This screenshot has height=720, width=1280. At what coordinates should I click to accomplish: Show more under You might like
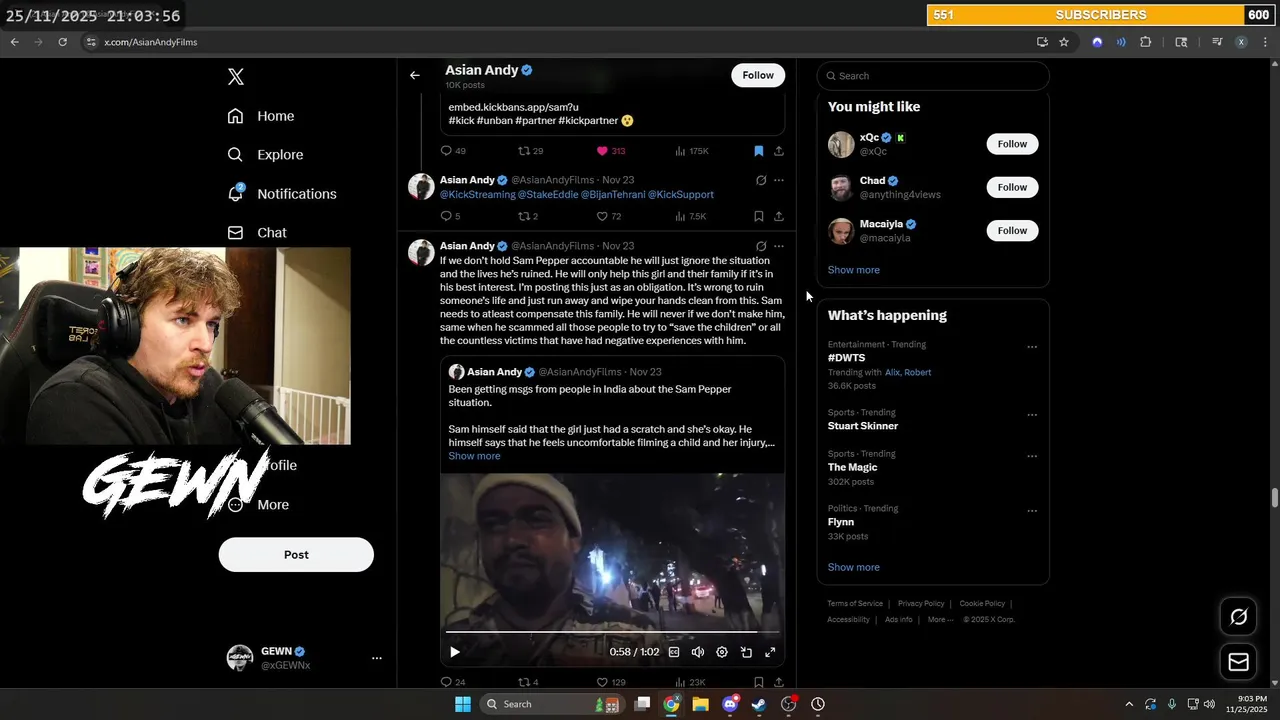point(854,270)
